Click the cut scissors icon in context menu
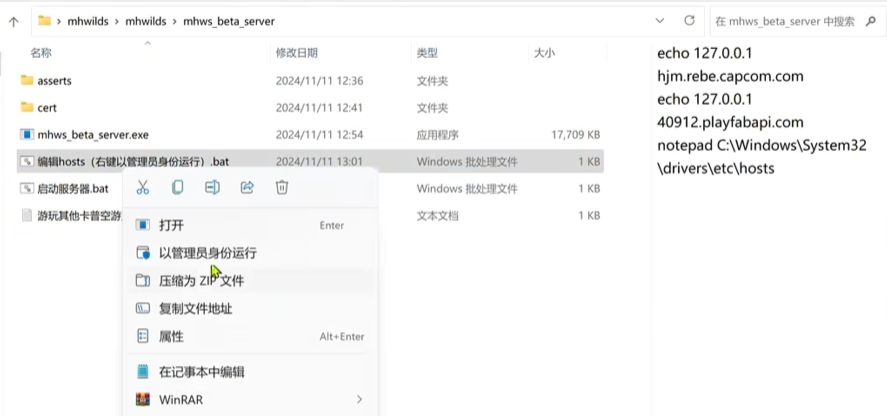This screenshot has width=887, height=416. coord(143,187)
